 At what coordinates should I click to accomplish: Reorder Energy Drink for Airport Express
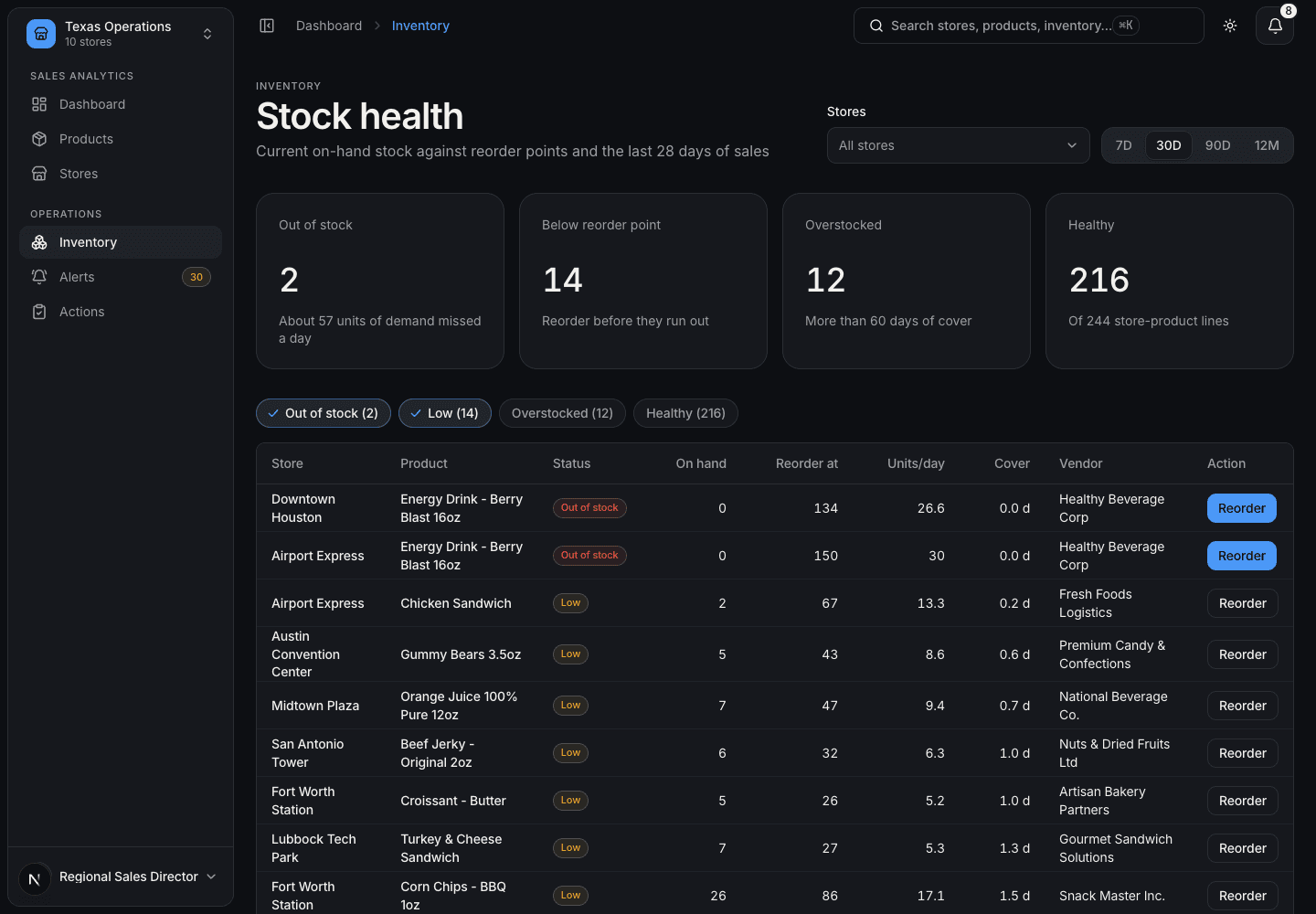(1242, 556)
